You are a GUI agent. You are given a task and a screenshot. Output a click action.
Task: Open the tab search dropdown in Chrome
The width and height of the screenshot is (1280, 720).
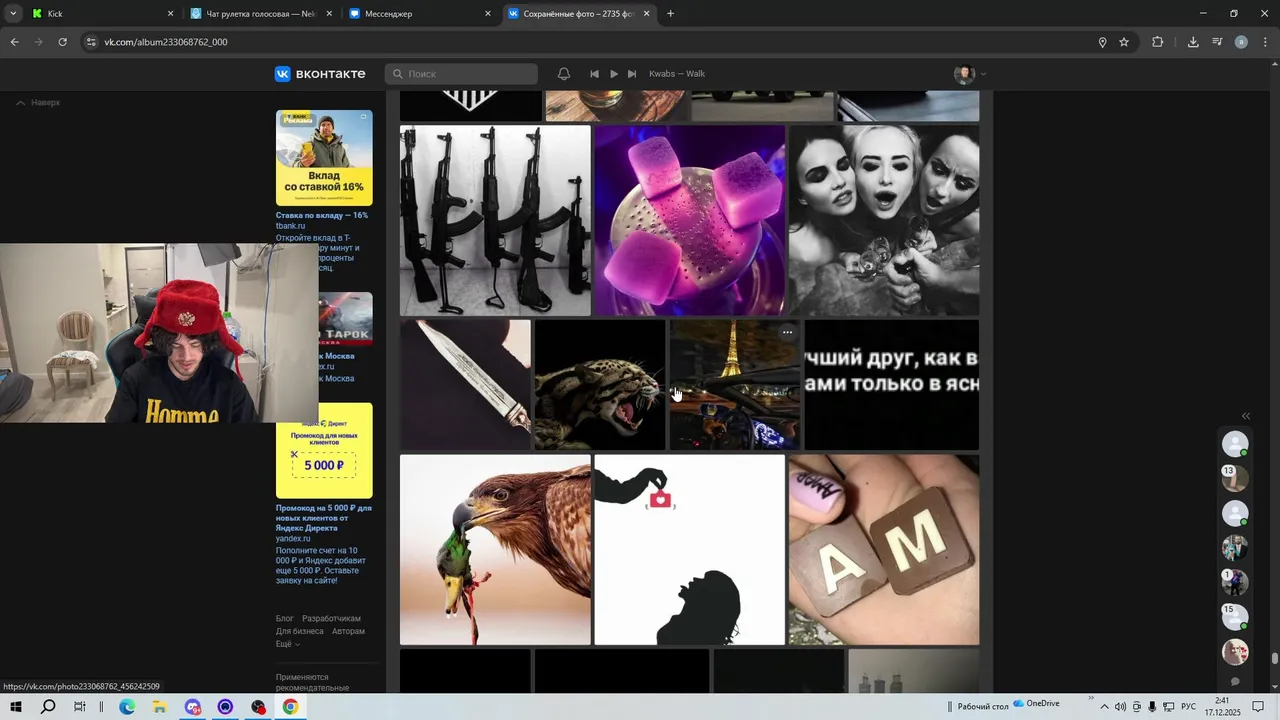pyautogui.click(x=12, y=14)
